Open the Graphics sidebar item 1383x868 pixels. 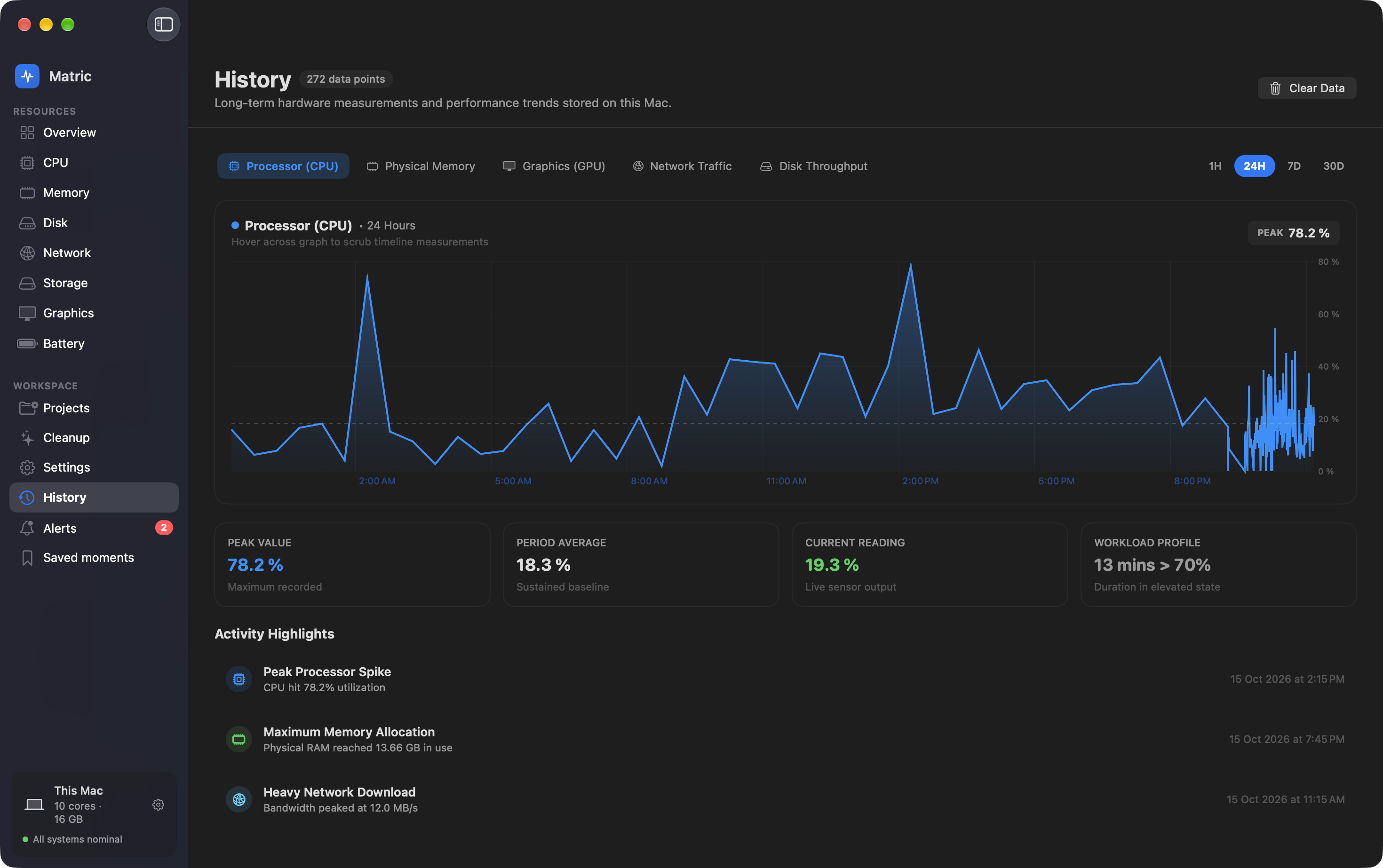tap(94, 313)
